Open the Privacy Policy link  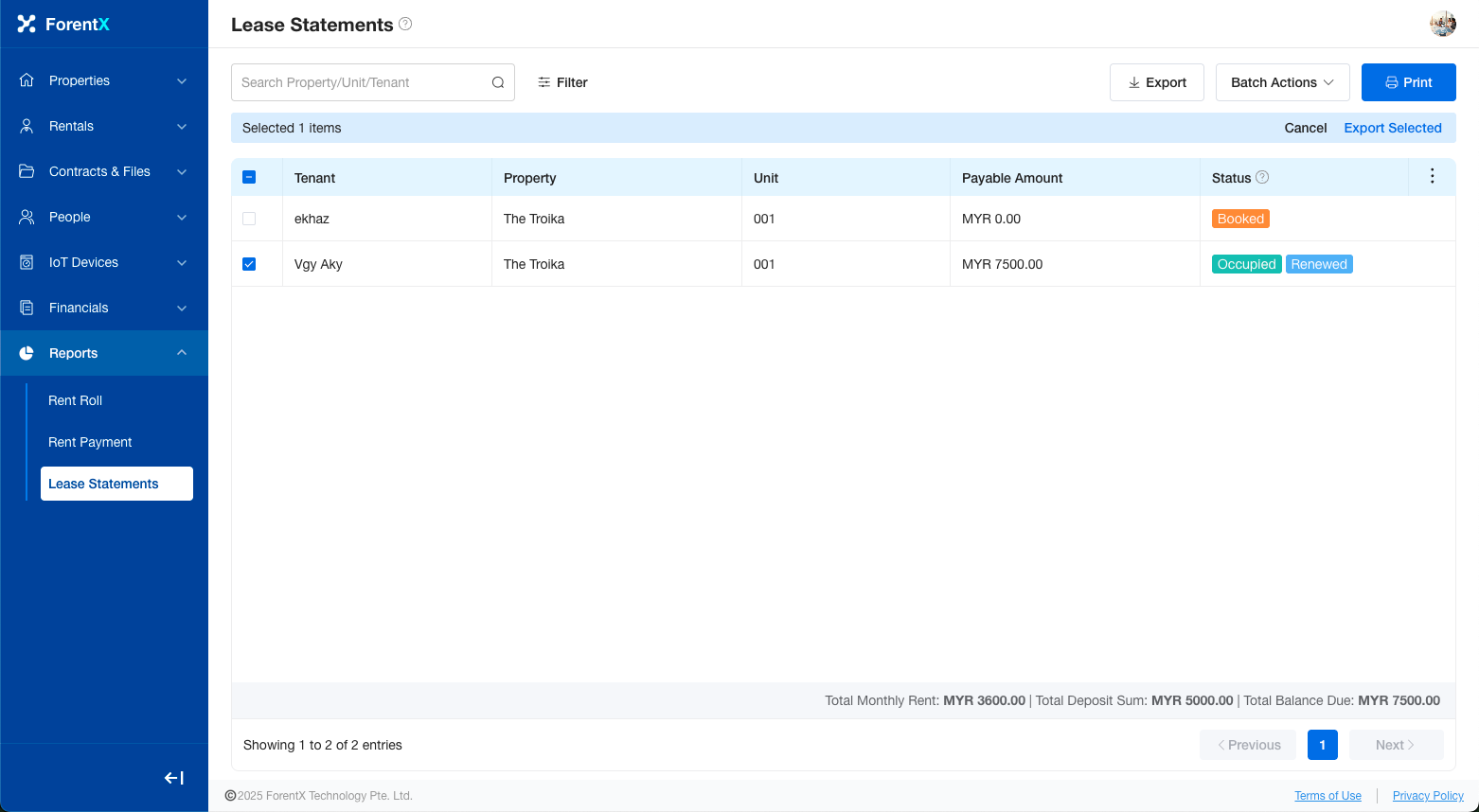coord(1427,796)
